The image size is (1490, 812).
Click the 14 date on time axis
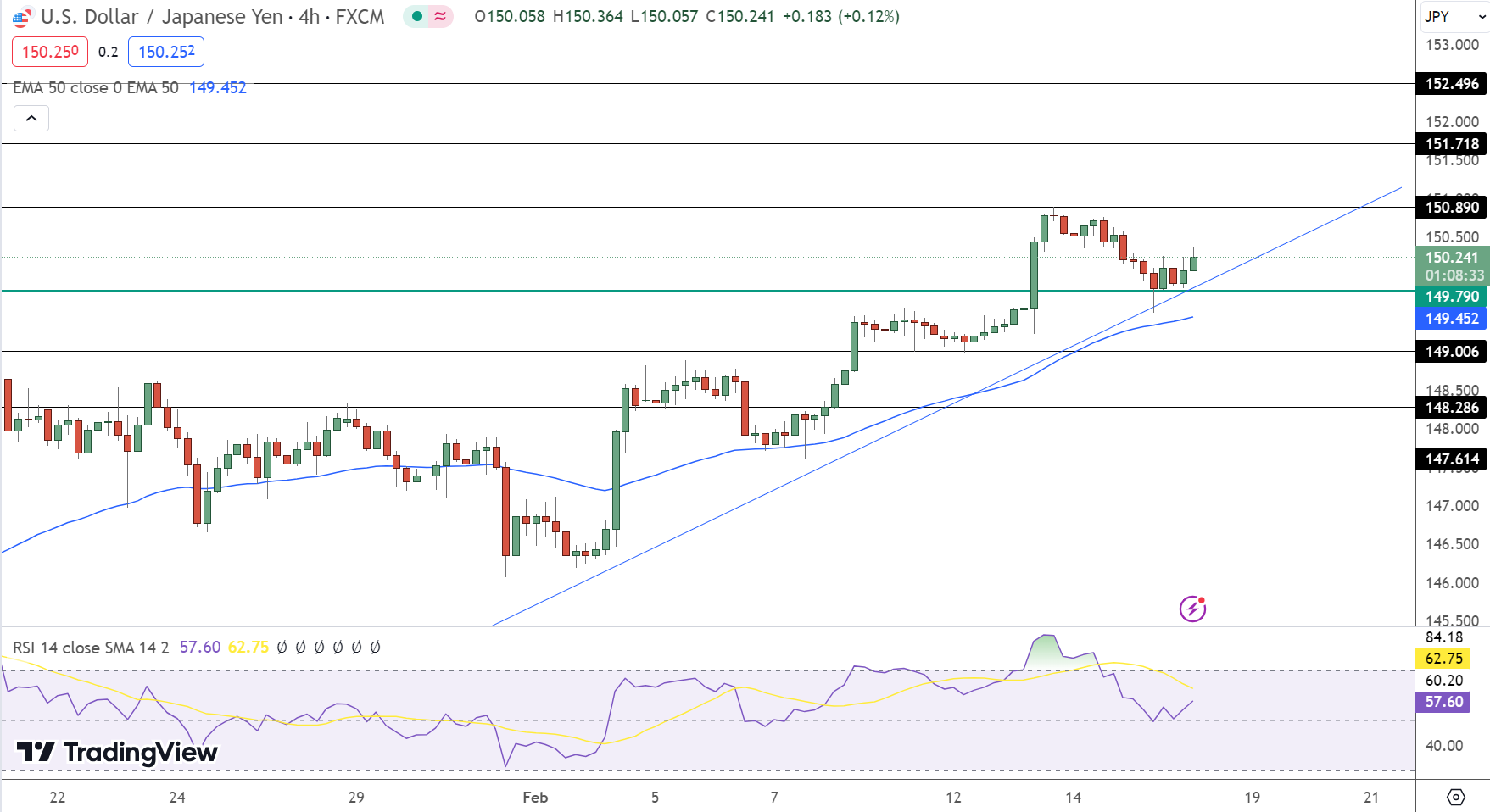pyautogui.click(x=1073, y=798)
